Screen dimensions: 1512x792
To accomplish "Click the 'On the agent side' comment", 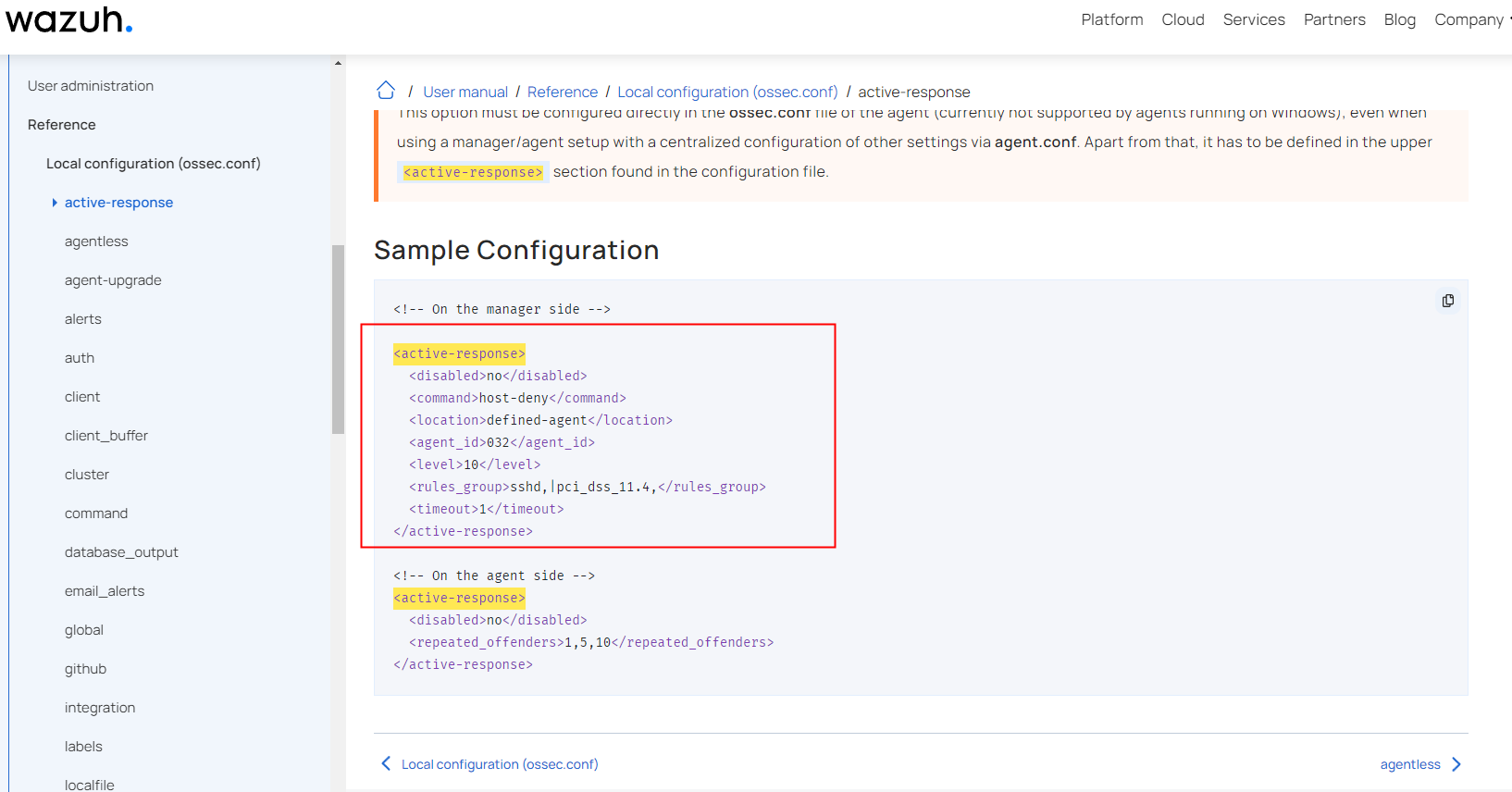I will tap(494, 575).
